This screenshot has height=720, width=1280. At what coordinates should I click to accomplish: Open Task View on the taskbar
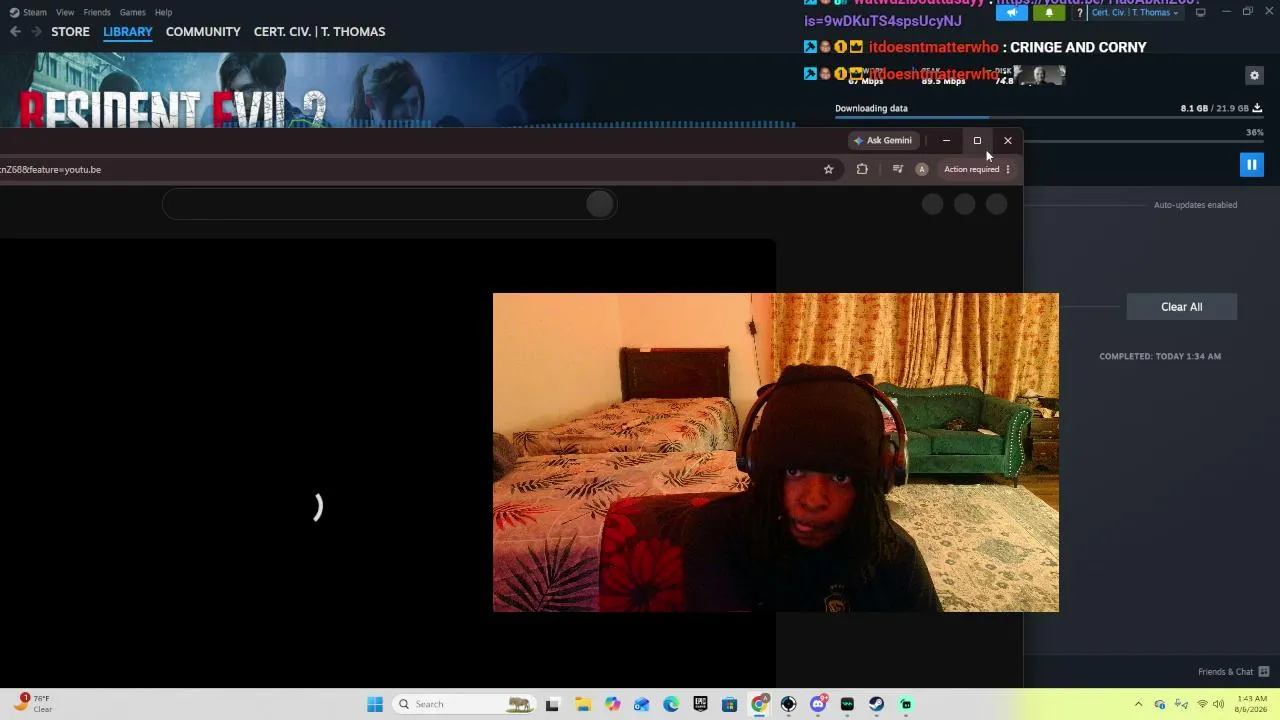tap(552, 704)
